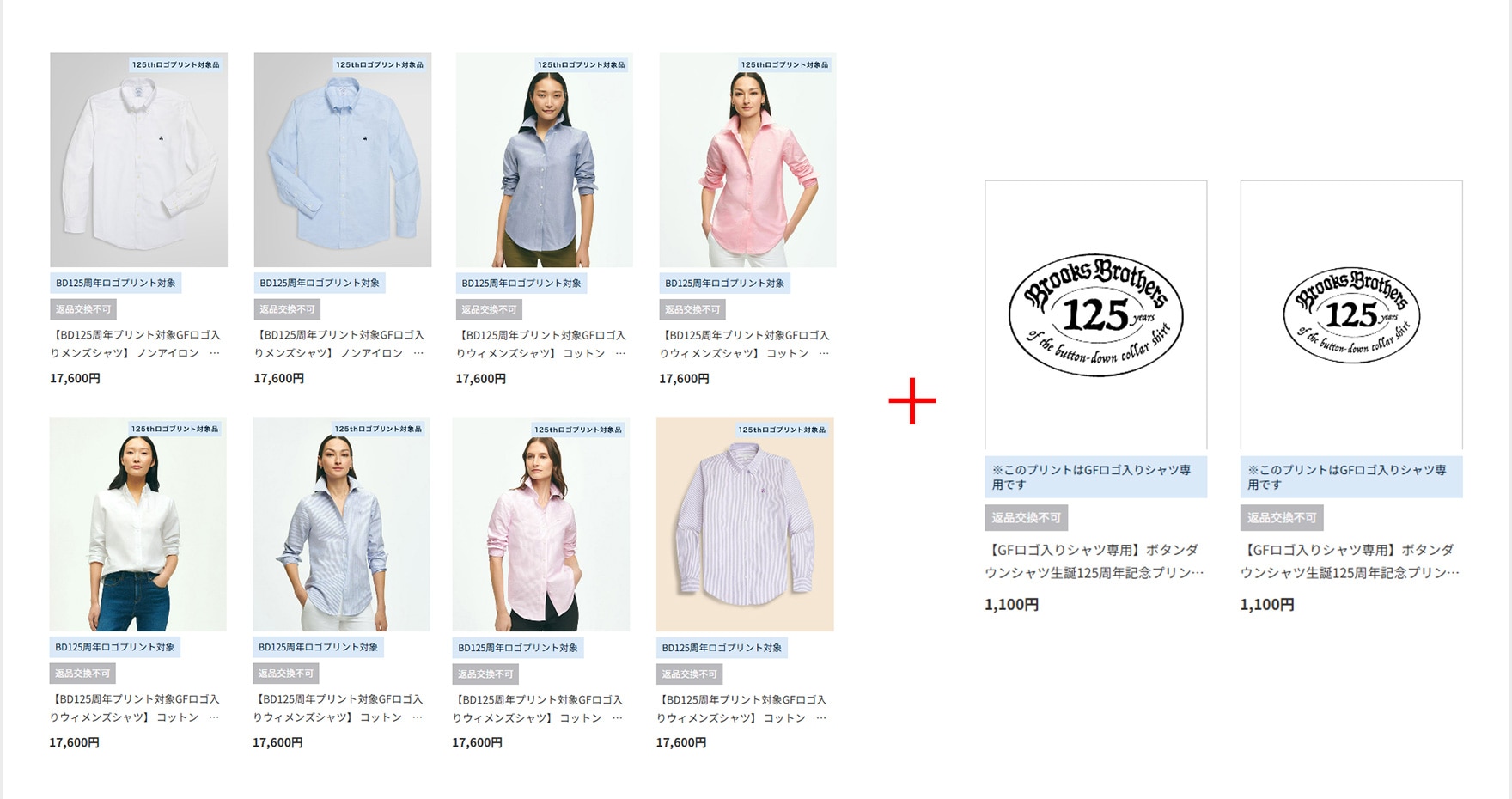1512x799 pixels.
Task: Open white shirt with jeans model photo
Action: tap(137, 524)
